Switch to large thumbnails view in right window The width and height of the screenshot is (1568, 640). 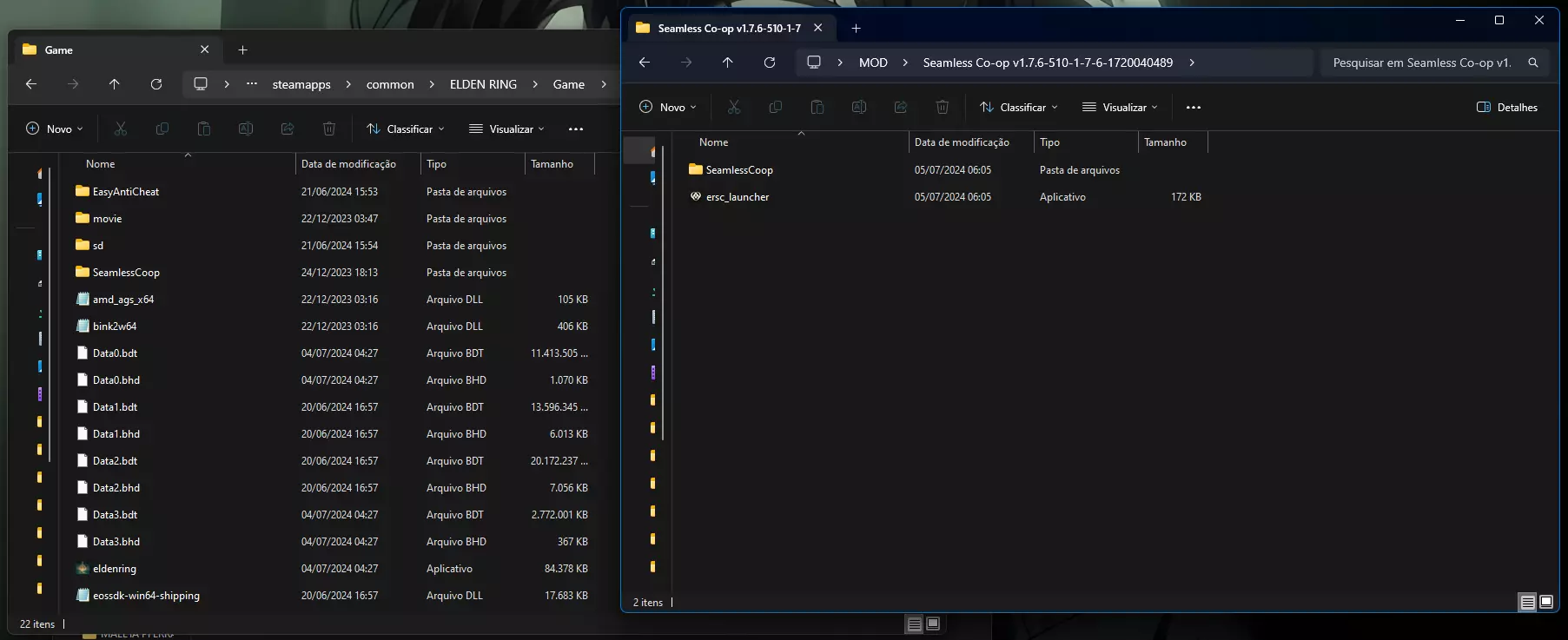click(x=1546, y=602)
